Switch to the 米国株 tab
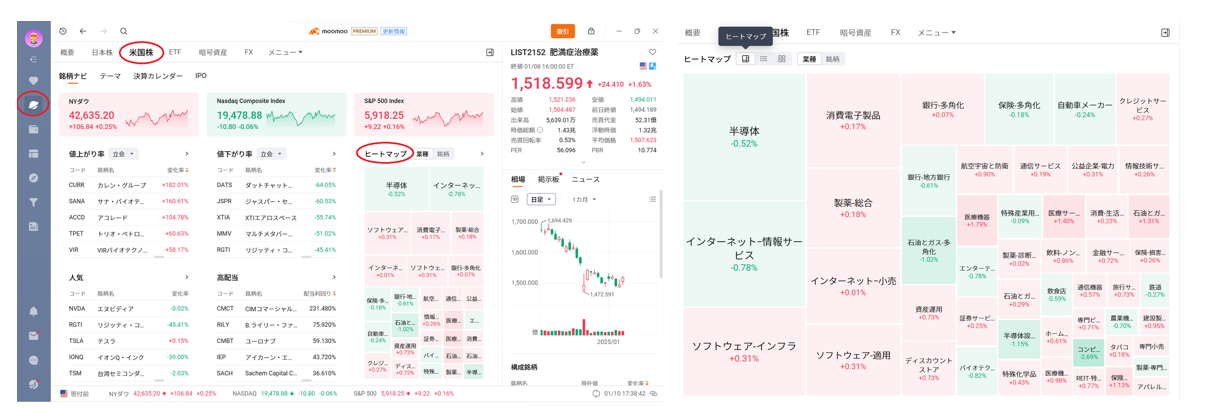Viewport: 1207px width, 408px height. (140, 52)
